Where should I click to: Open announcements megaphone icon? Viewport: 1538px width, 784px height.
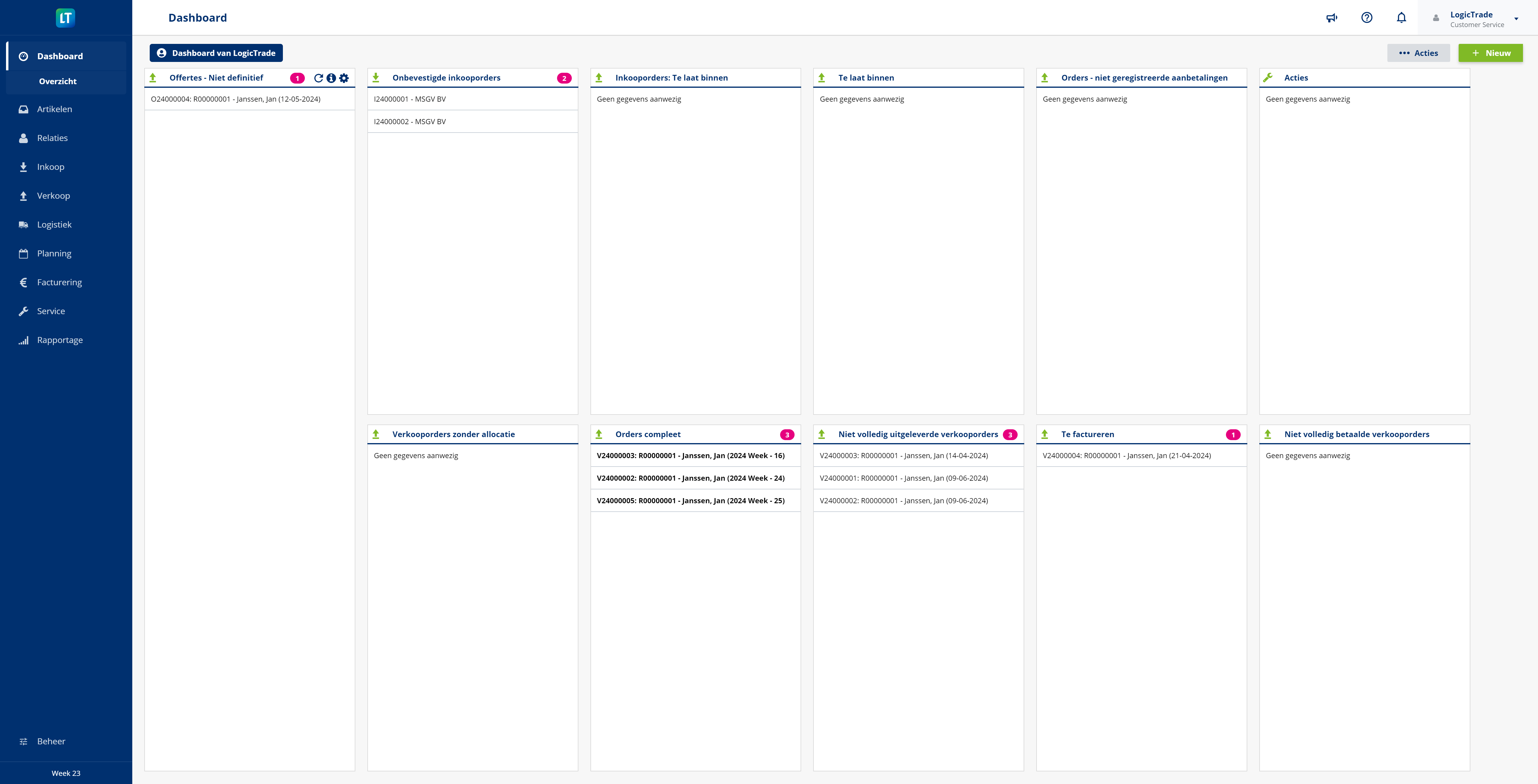coord(1331,18)
